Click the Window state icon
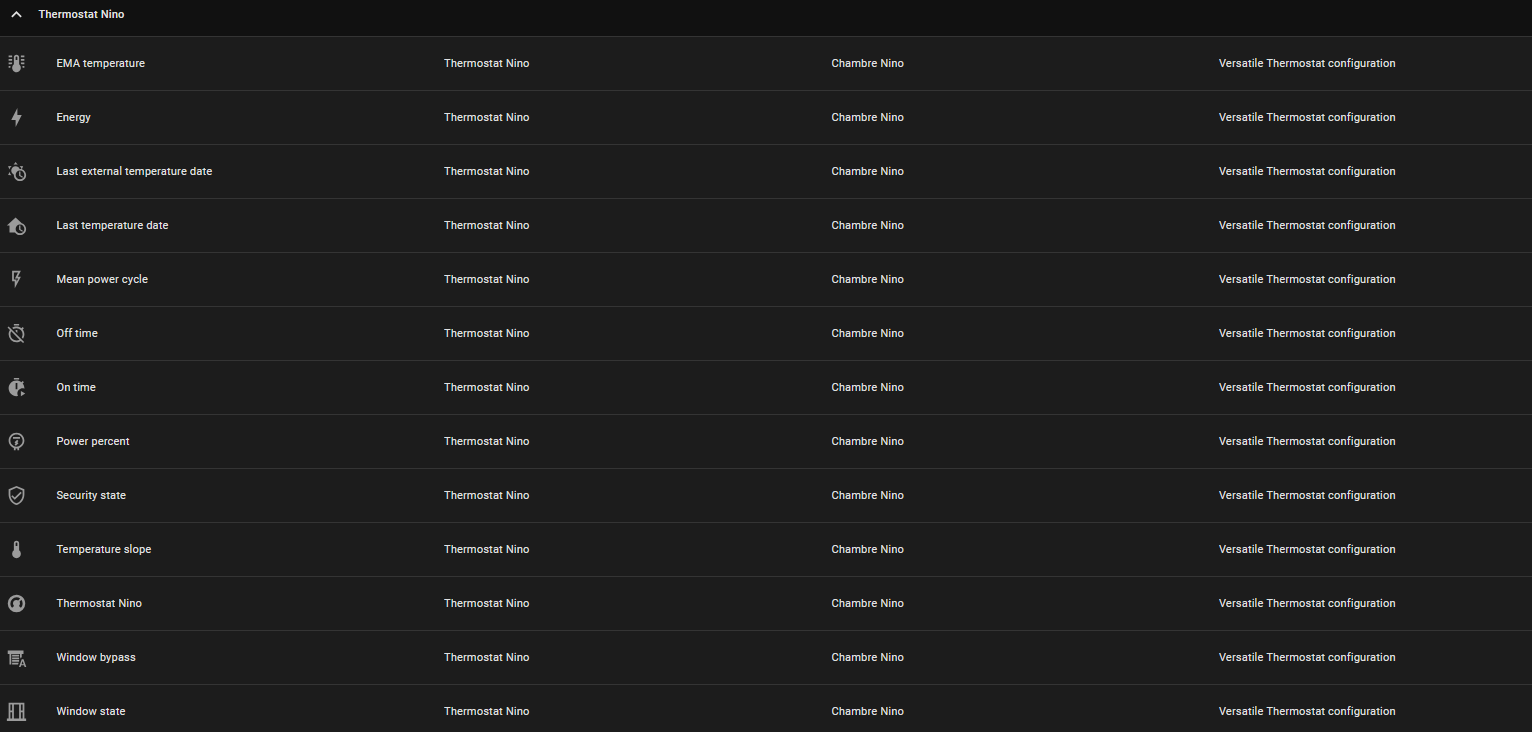The height and width of the screenshot is (732, 1532). click(16, 711)
